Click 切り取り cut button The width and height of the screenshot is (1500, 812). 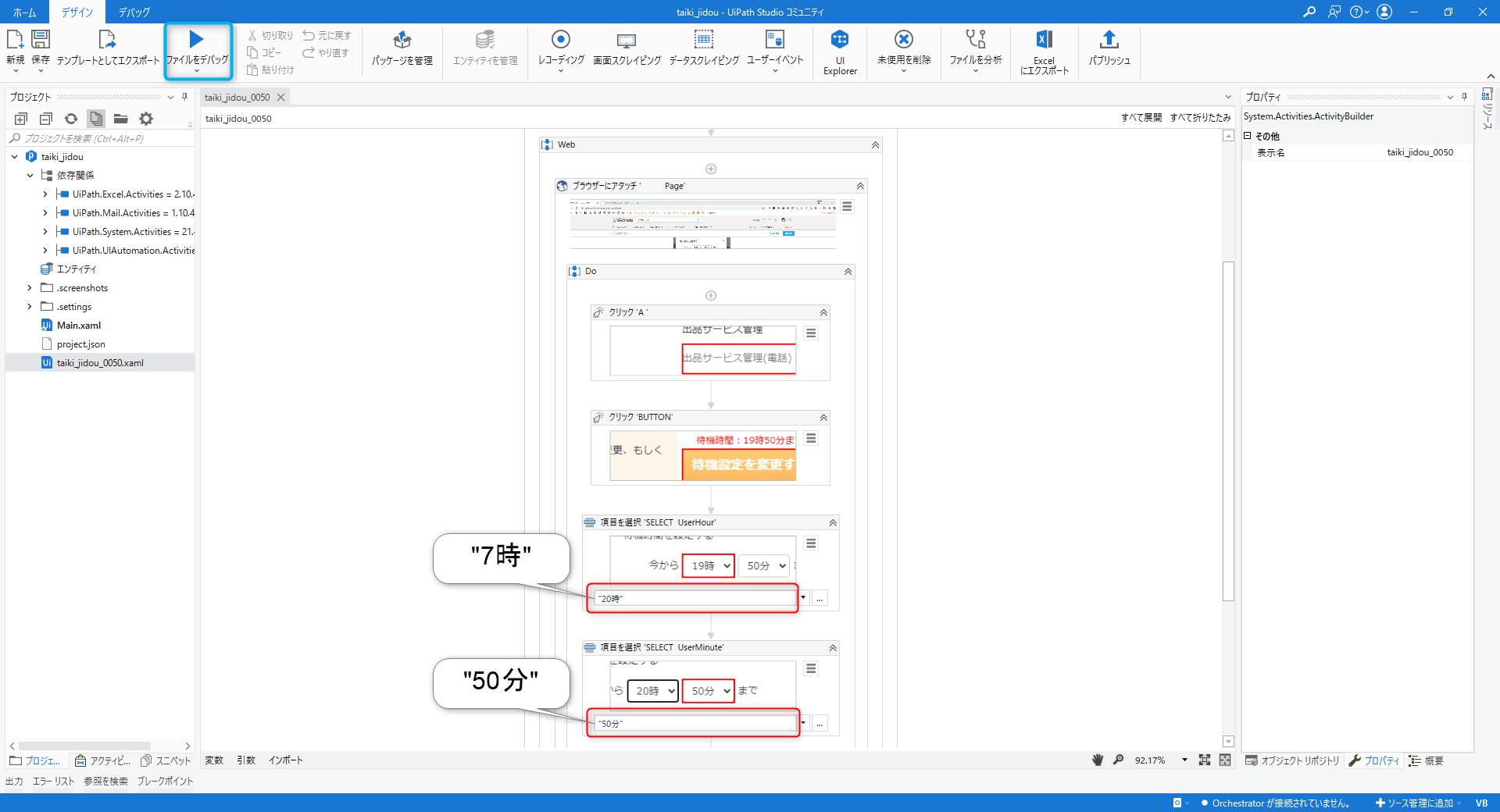[270, 36]
